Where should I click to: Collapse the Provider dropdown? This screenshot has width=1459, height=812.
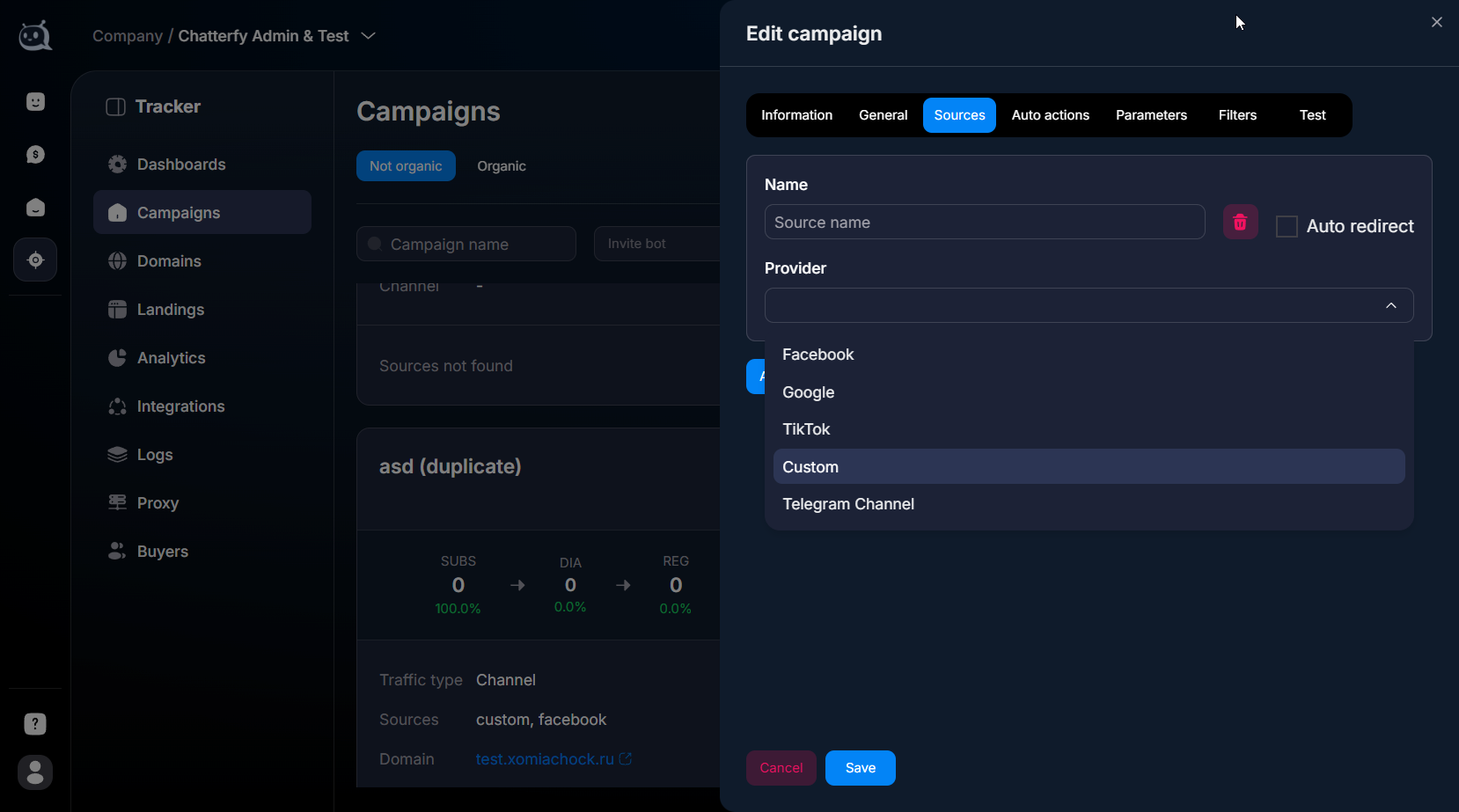click(1391, 305)
